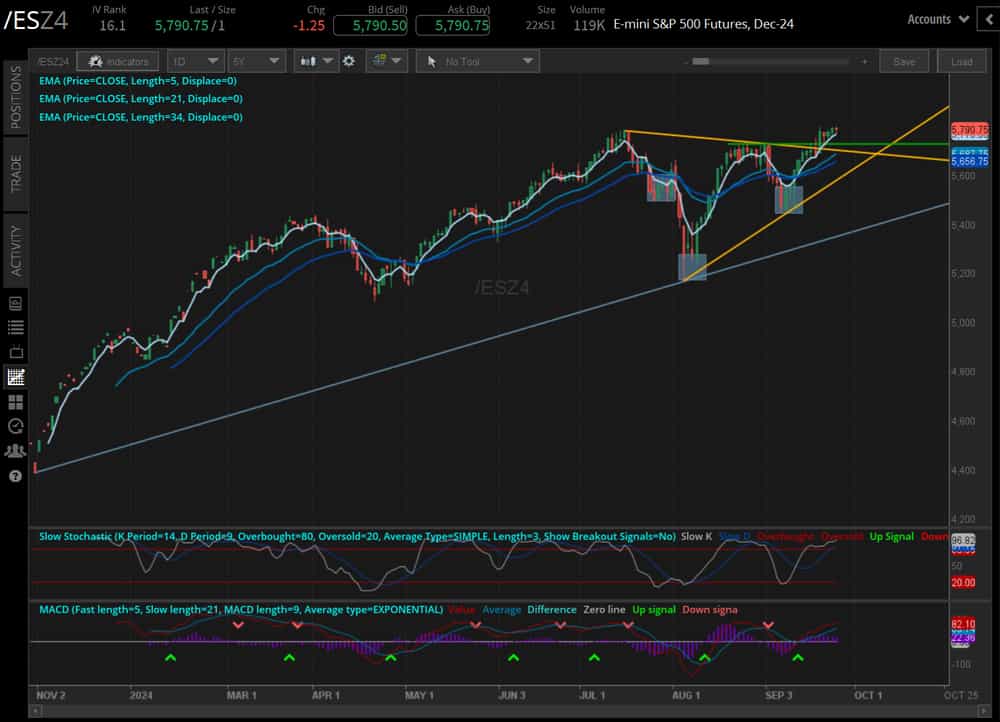This screenshot has height=722, width=1000.
Task: Click the Save button
Action: tap(904, 61)
